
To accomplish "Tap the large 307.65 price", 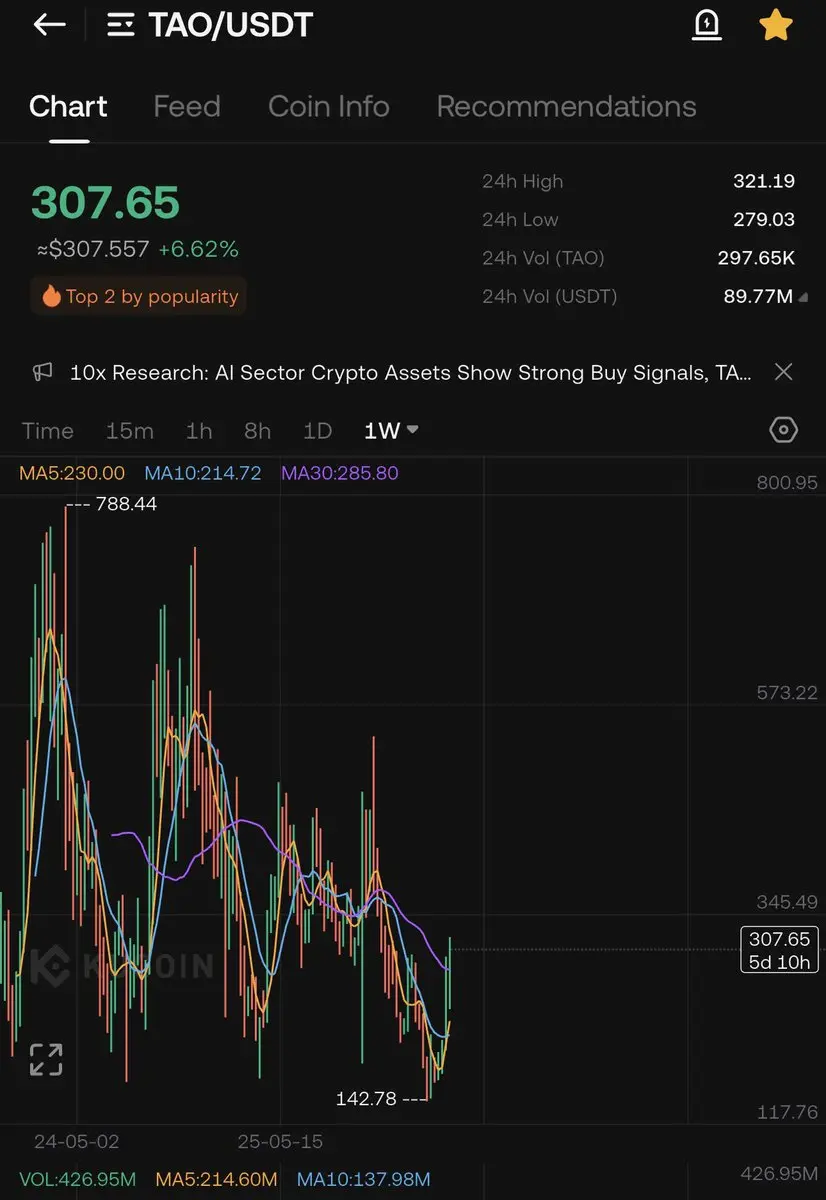I will (106, 203).
